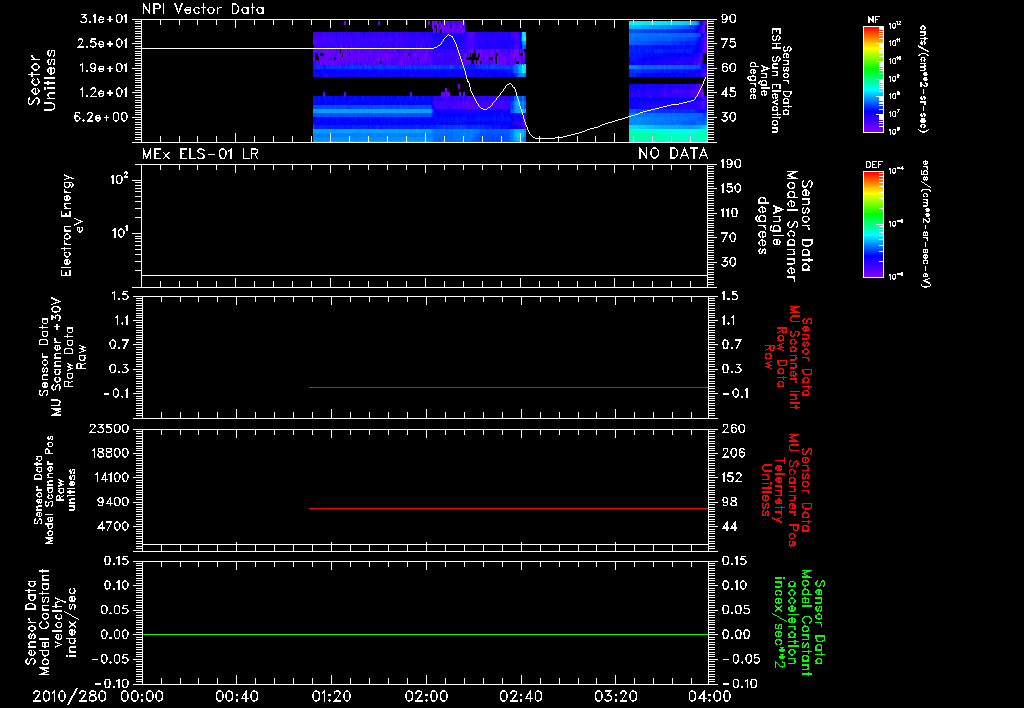The image size is (1024, 708).
Task: Click the "3.1e+01" sector tick value
Action: (103, 19)
